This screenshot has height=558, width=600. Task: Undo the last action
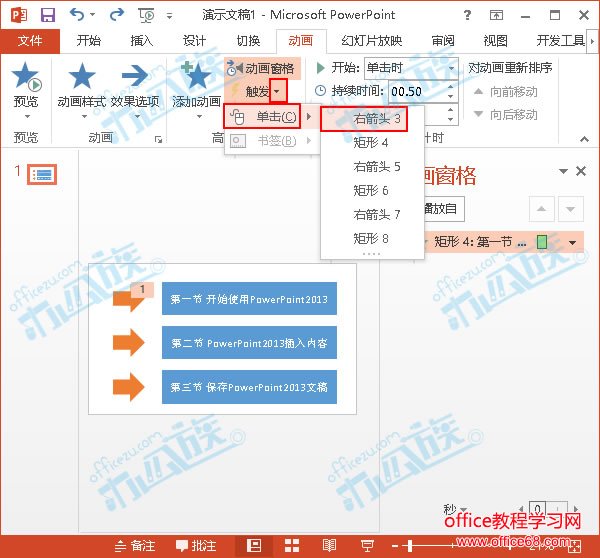click(x=78, y=15)
